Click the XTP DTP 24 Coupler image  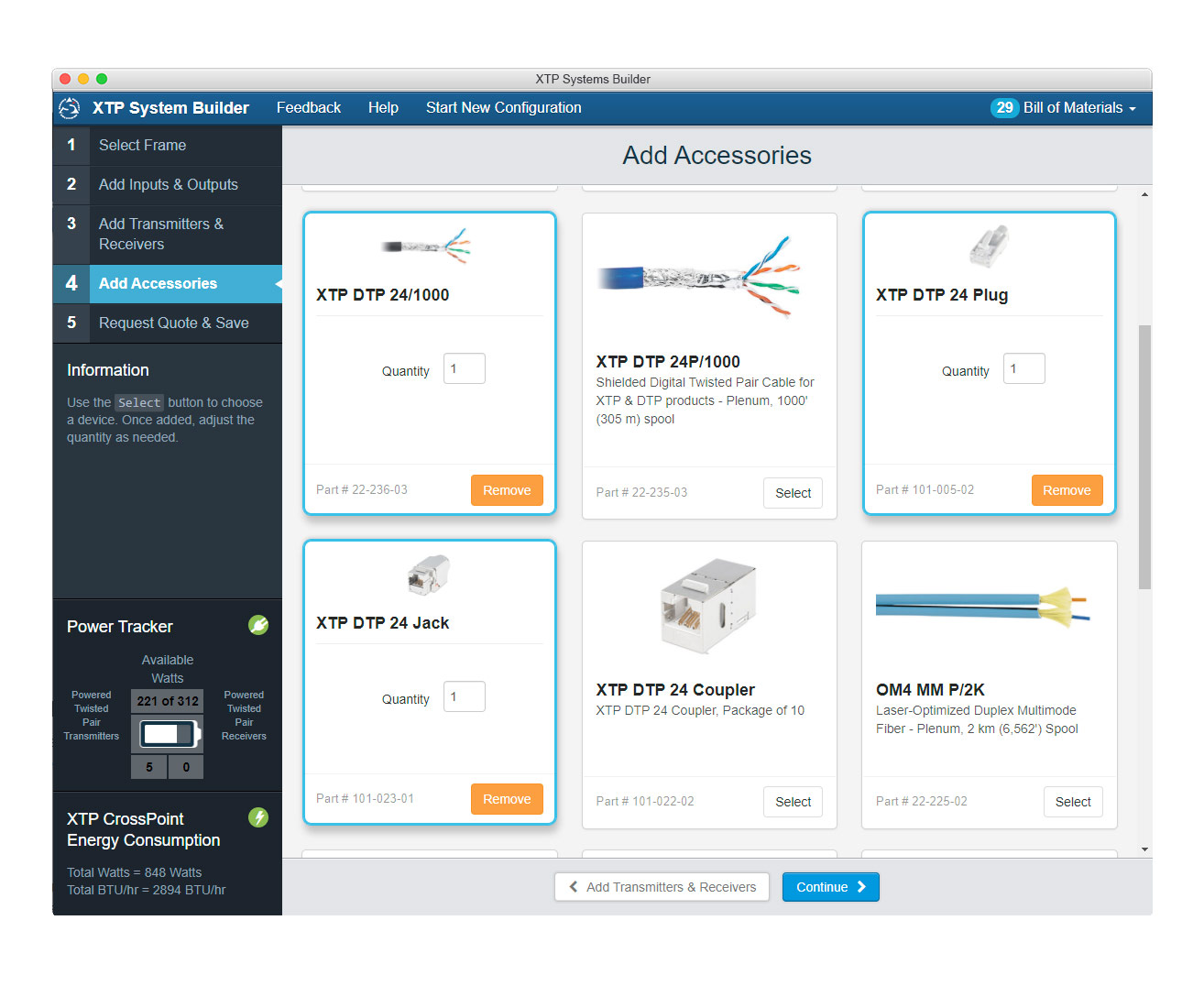[707, 606]
